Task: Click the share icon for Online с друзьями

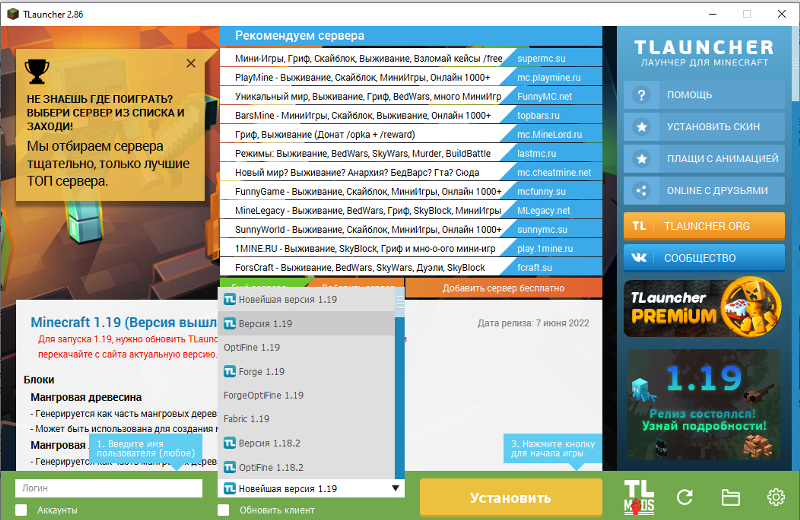Action: [641, 190]
